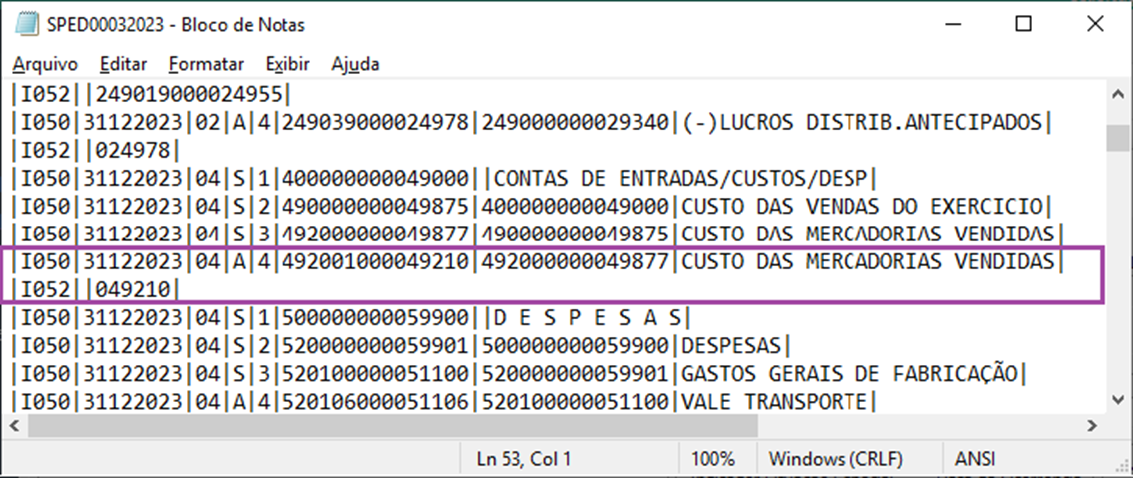Maximize the Bloco de Notas window
The width and height of the screenshot is (1133, 478).
1023,24
